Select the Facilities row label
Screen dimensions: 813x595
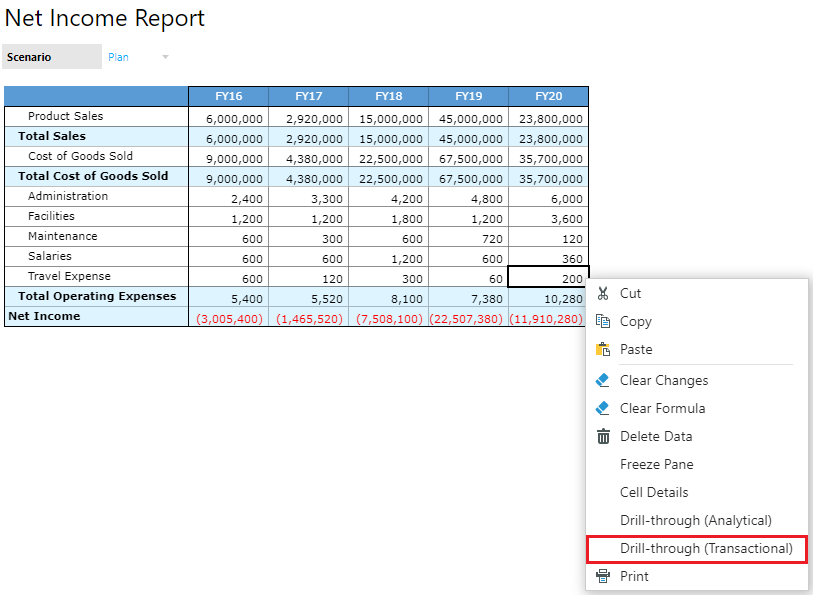coord(51,216)
